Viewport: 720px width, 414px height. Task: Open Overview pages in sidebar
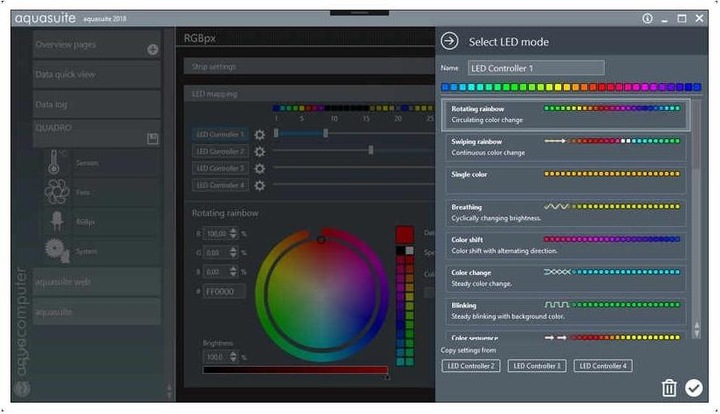click(96, 45)
